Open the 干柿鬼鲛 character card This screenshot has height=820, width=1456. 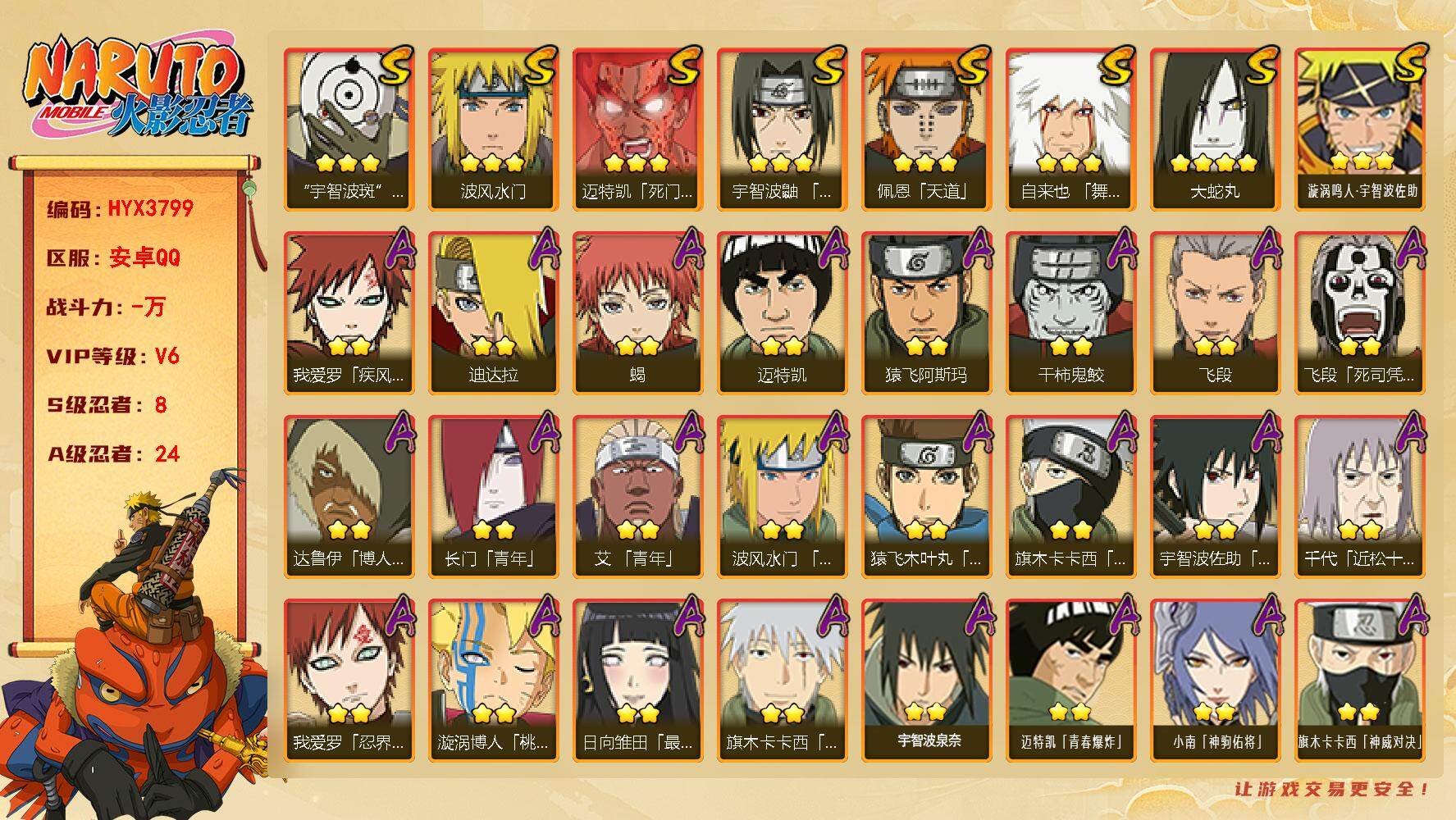coord(1070,313)
